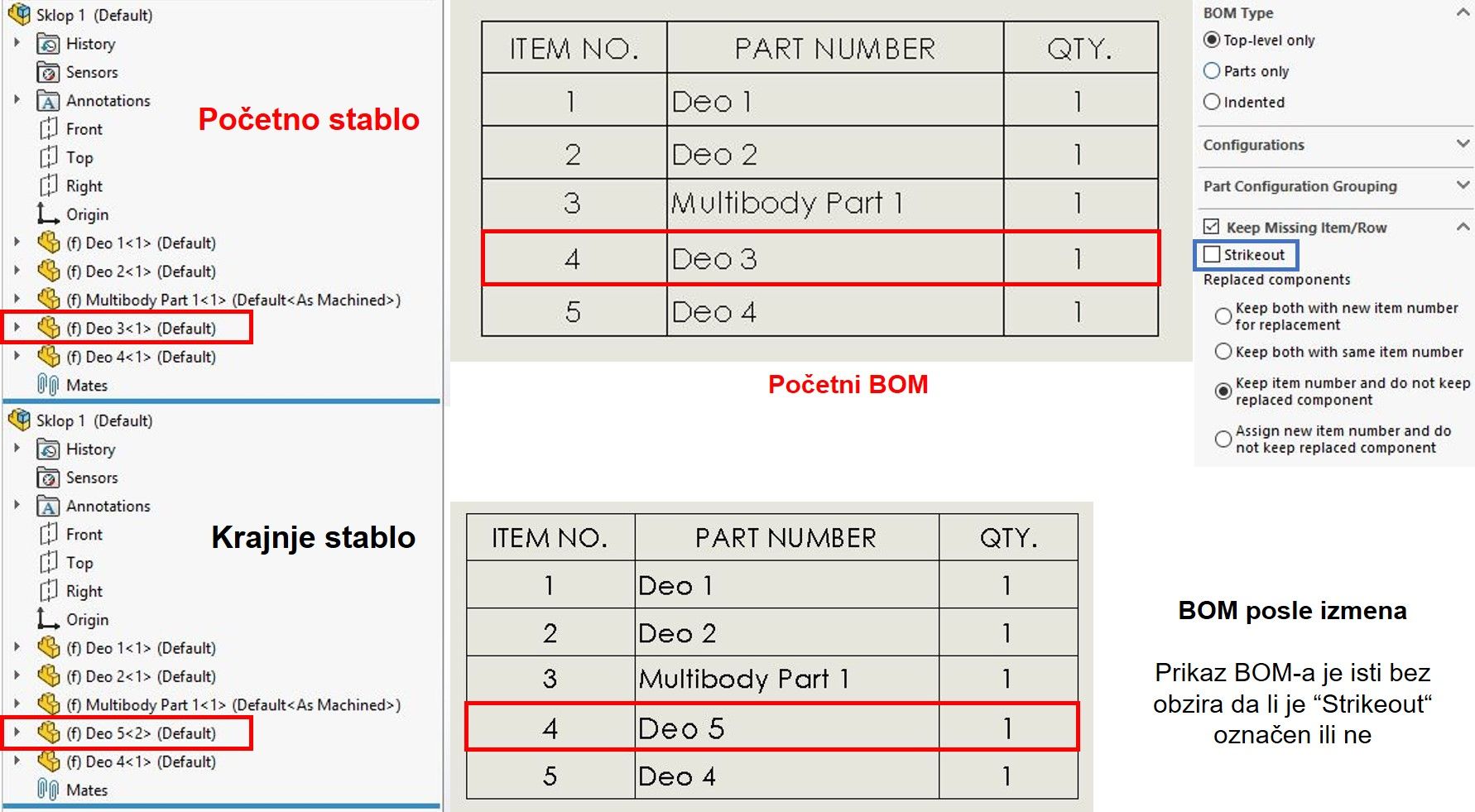This screenshot has height=812, width=1475.
Task: Select the Parts only BOM type
Action: 1212,71
